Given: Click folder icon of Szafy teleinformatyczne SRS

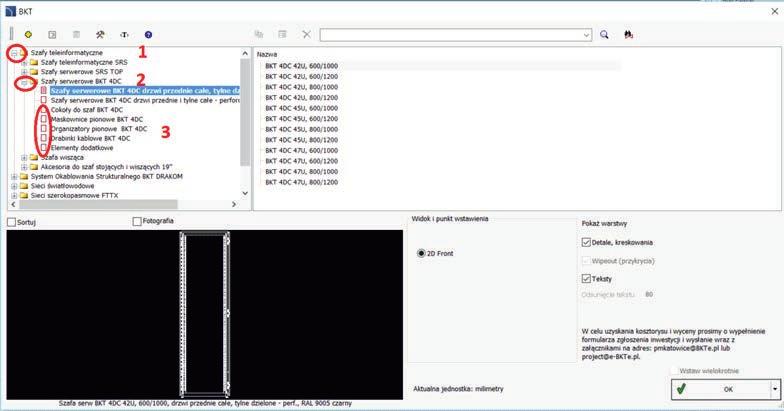Looking at the screenshot, I should [34, 62].
